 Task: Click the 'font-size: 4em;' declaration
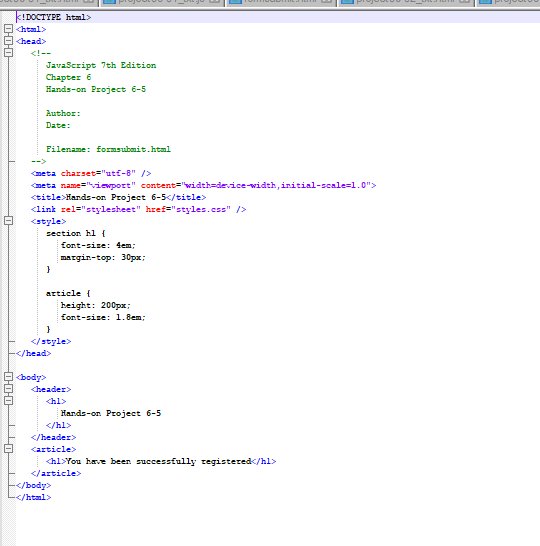(x=98, y=245)
